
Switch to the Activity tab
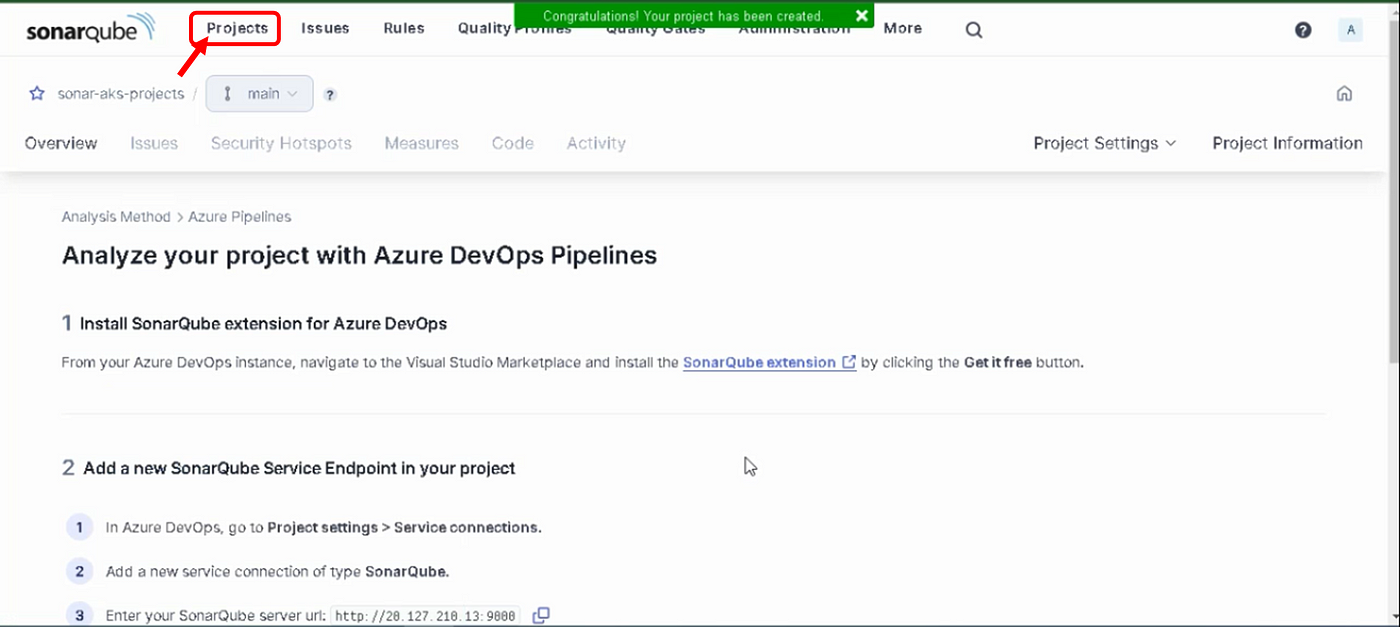tap(596, 143)
